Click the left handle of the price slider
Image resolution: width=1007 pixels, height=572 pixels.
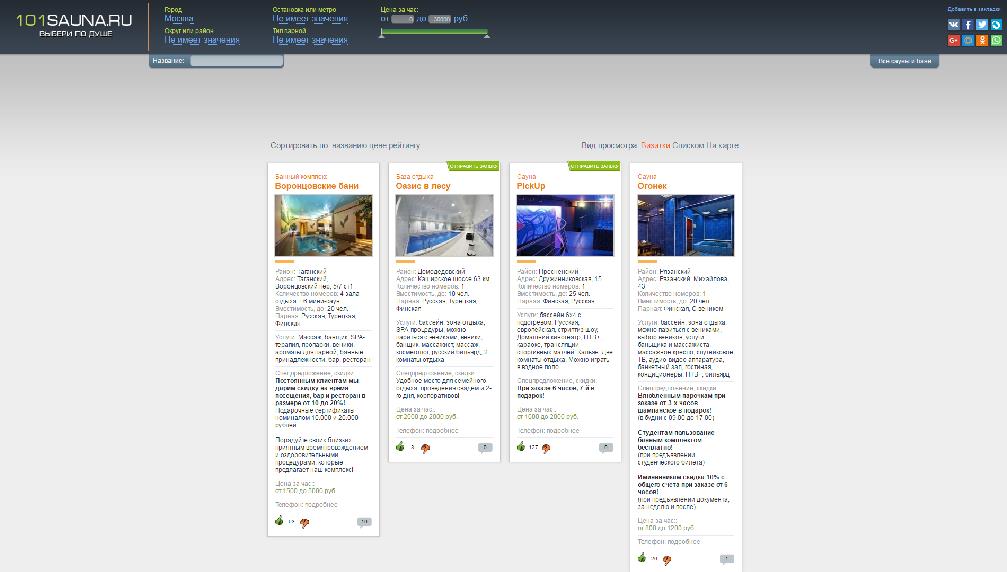click(x=381, y=35)
